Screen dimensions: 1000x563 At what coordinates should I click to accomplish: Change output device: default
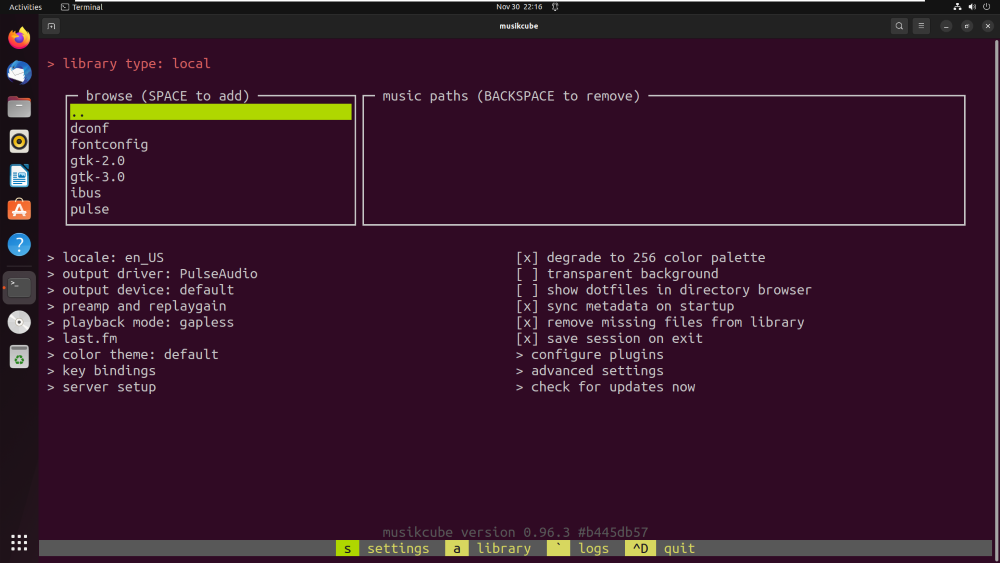[140, 289]
